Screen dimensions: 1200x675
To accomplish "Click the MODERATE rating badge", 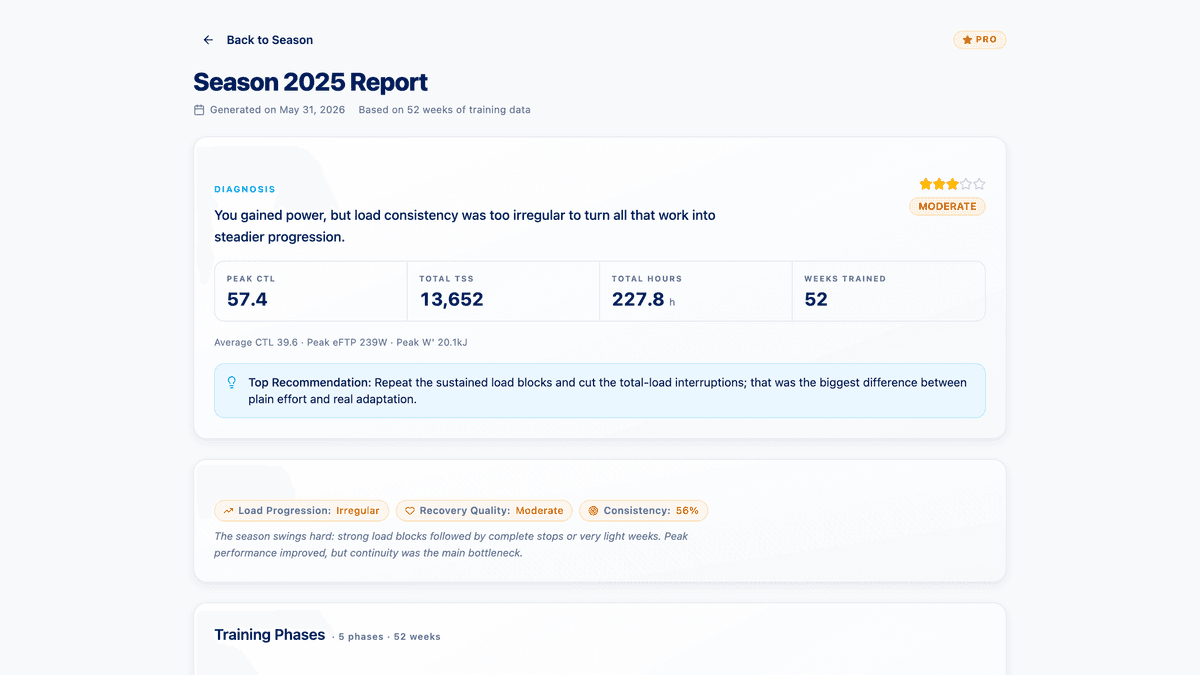I will pos(947,206).
